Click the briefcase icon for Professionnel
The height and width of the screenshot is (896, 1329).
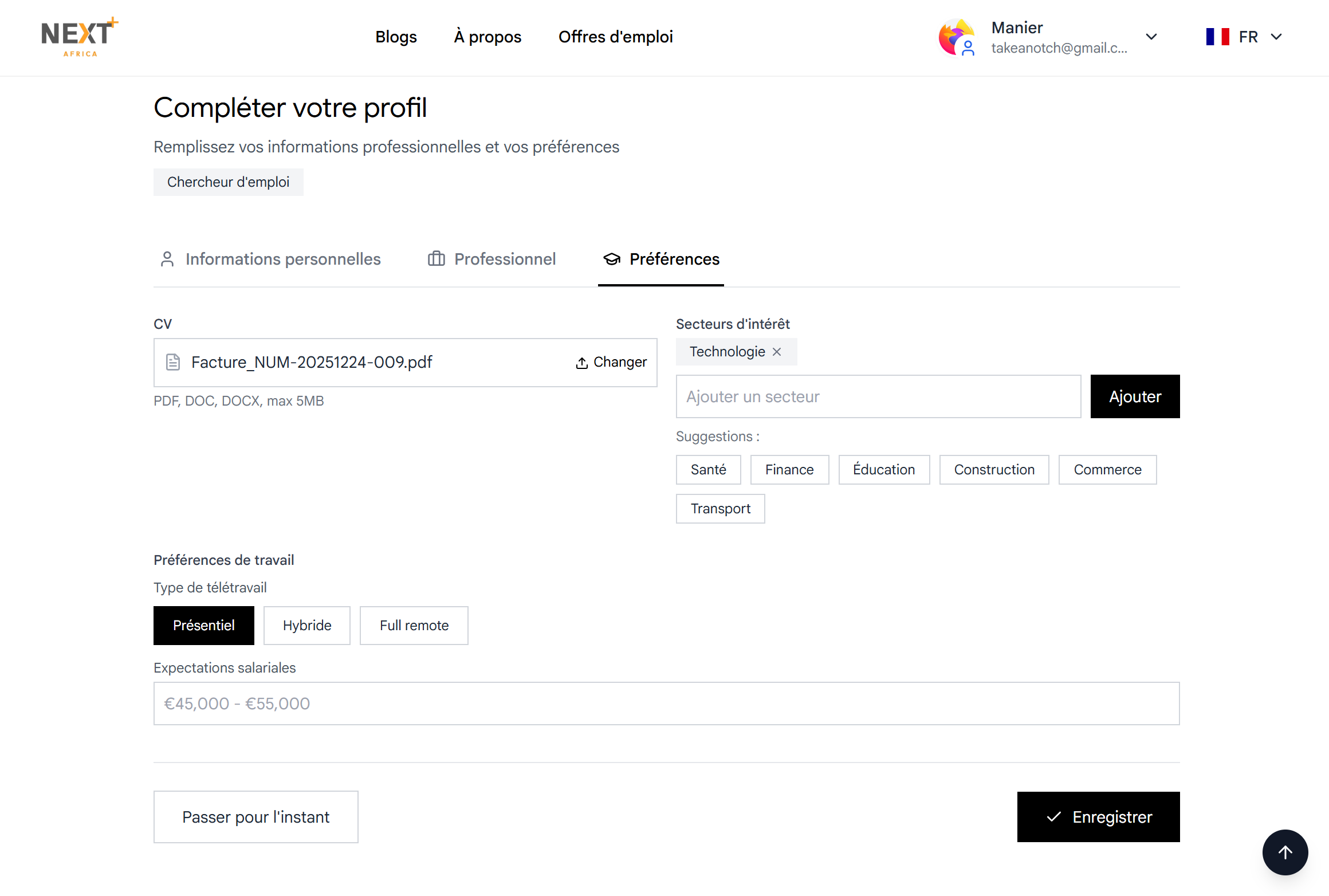pos(436,259)
